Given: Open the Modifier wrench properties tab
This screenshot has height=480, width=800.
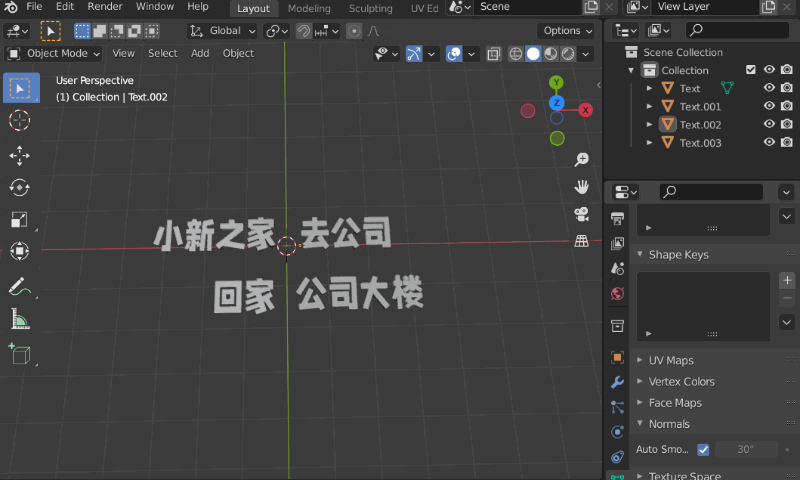Looking at the screenshot, I should pos(617,382).
